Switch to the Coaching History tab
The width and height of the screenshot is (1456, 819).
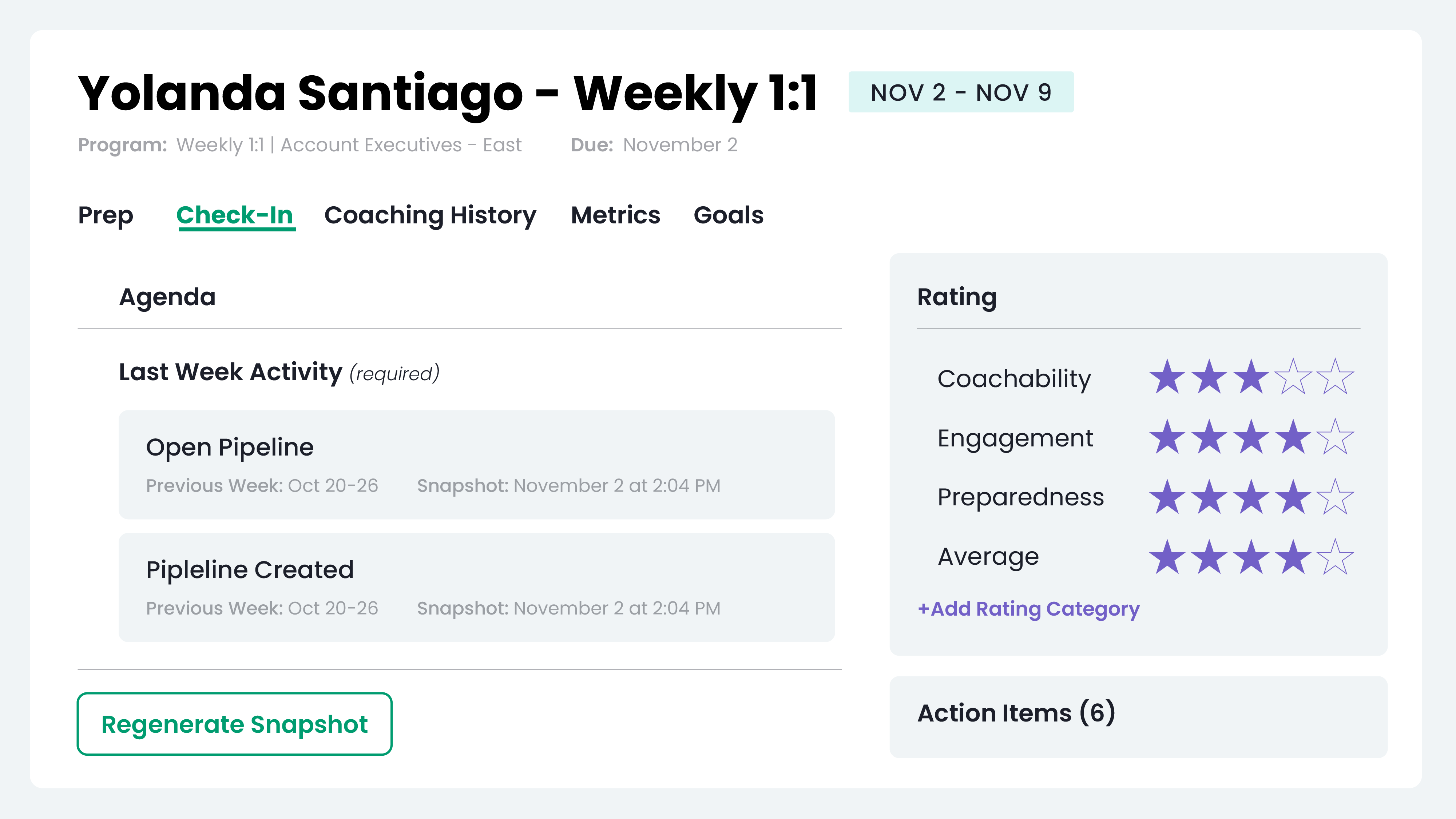430,215
